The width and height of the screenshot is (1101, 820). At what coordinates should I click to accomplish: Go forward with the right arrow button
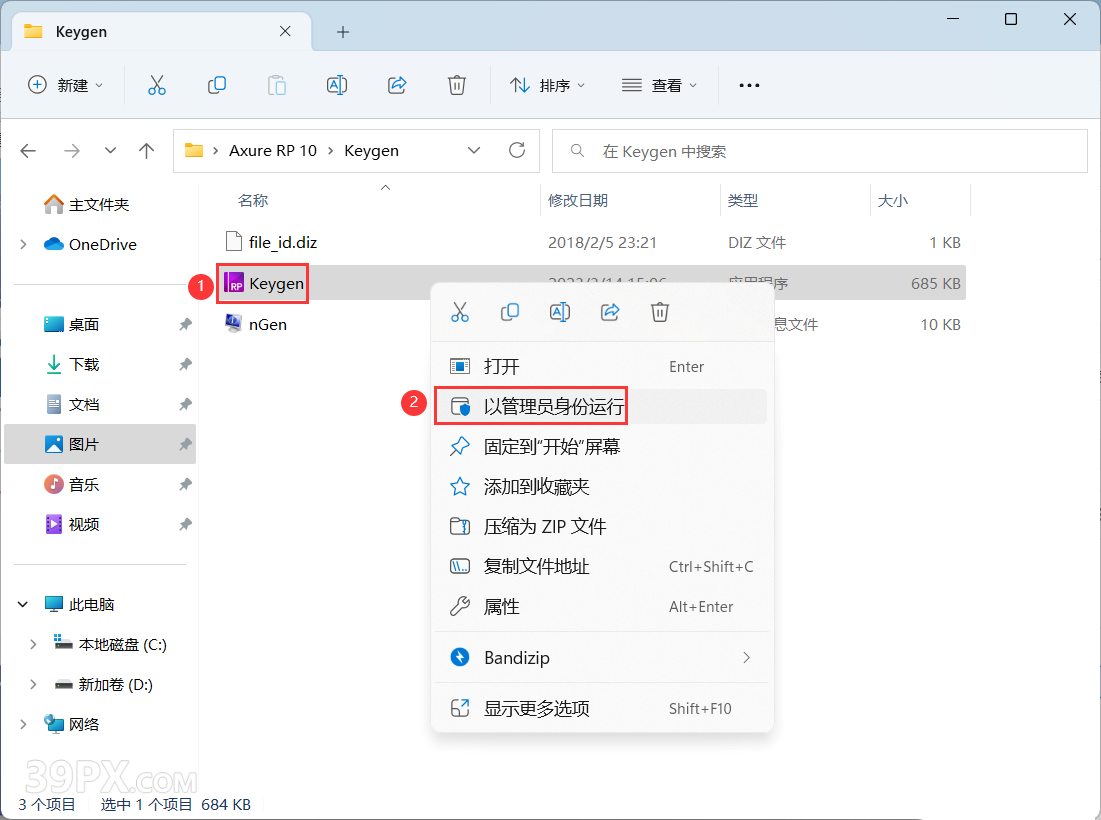click(x=72, y=150)
